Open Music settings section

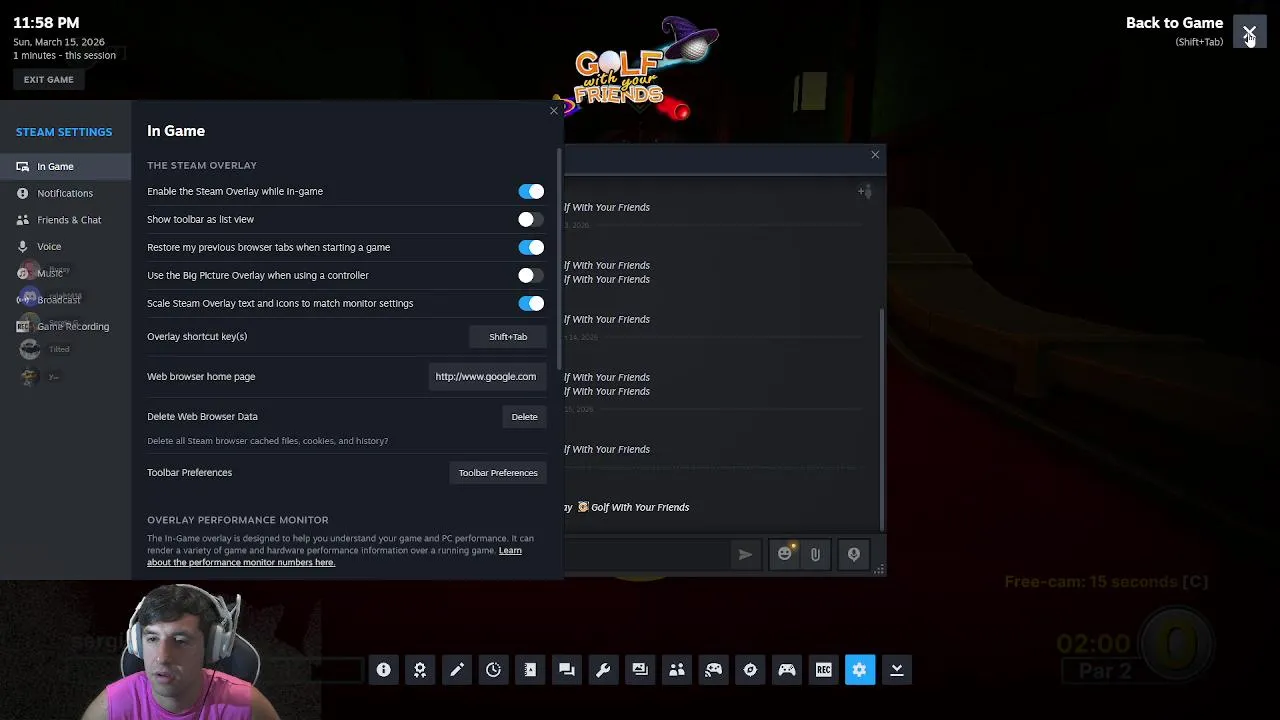[65, 273]
